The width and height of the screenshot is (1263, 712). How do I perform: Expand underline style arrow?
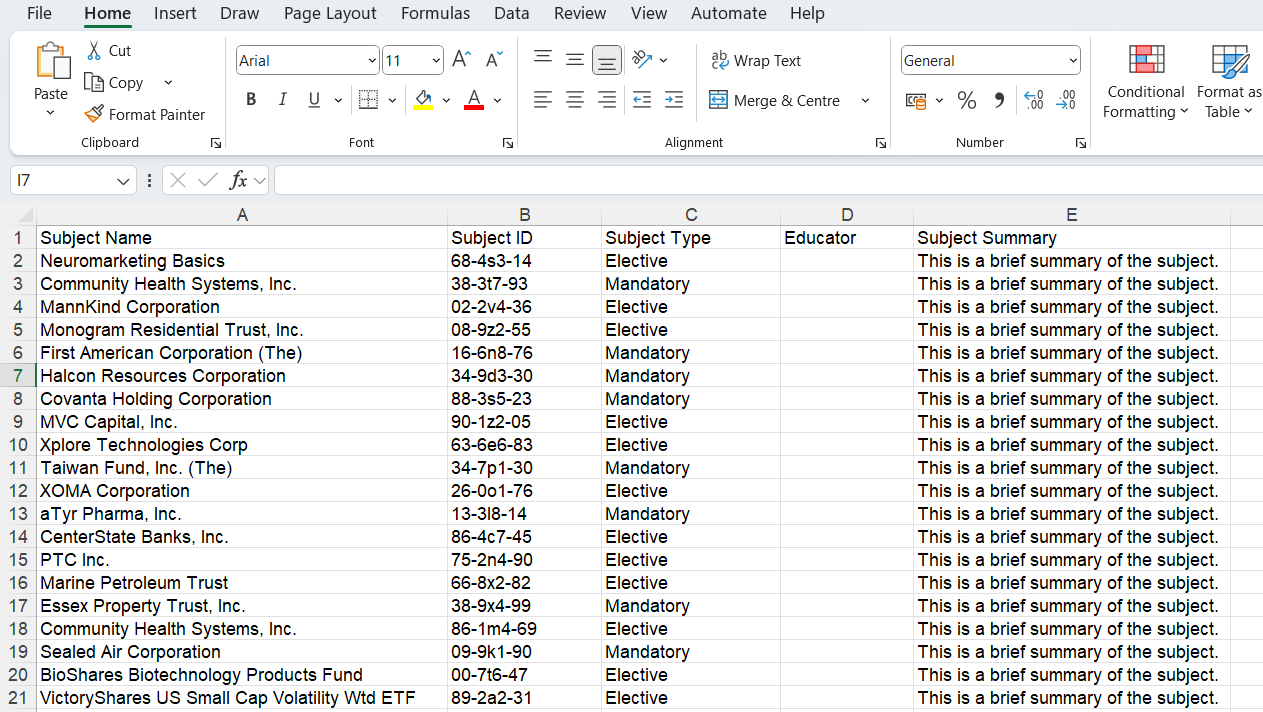tap(338, 100)
